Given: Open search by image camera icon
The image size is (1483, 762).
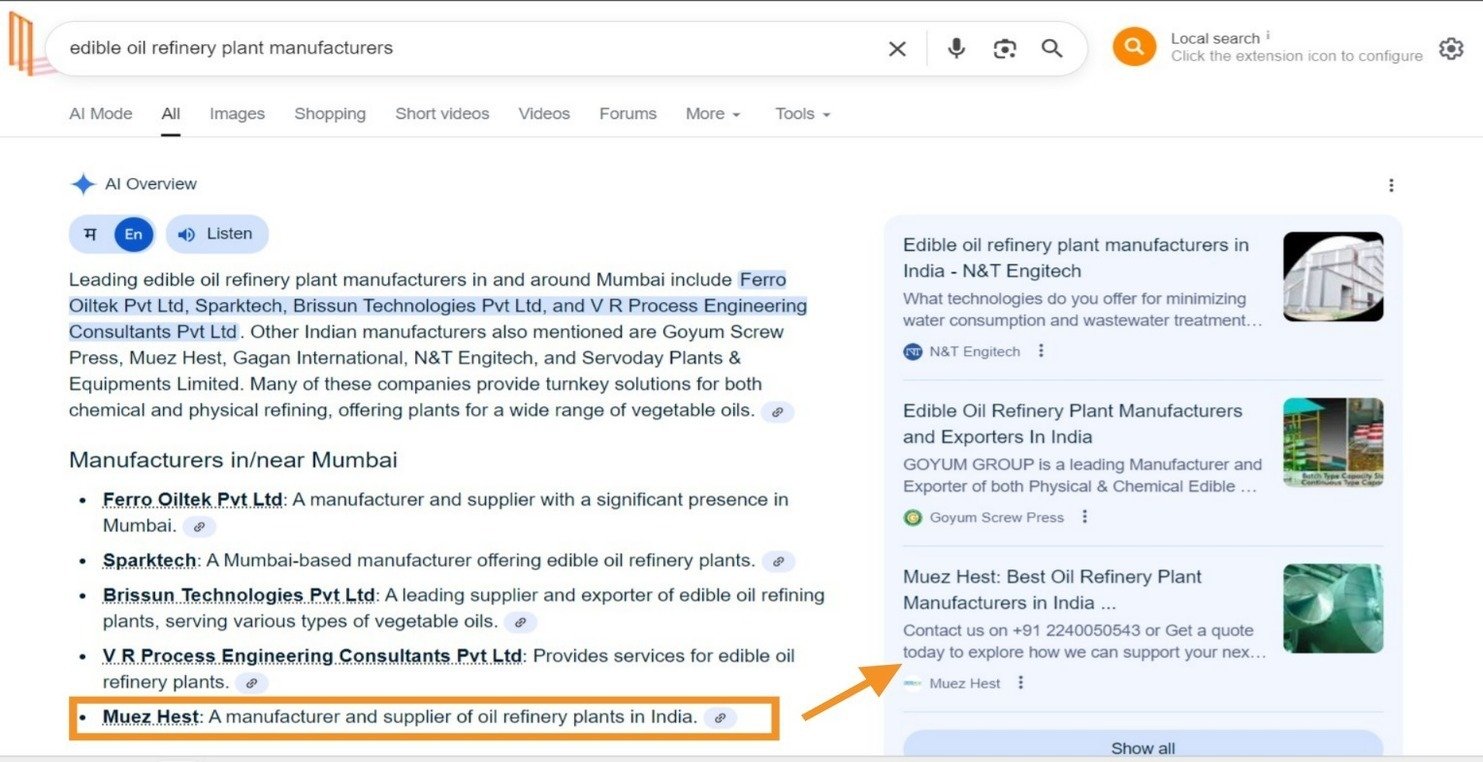Looking at the screenshot, I should (x=1004, y=49).
